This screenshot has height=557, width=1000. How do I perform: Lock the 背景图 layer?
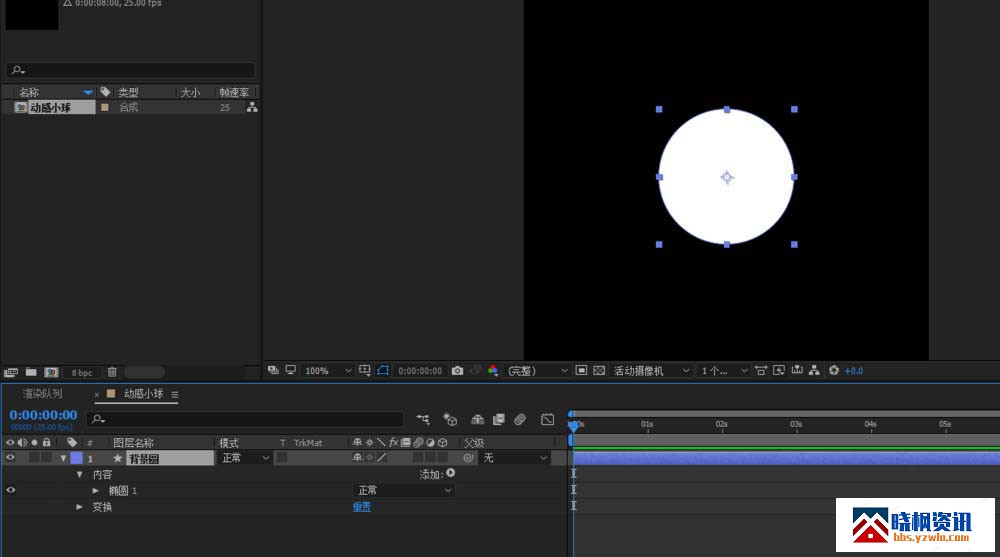(47, 457)
